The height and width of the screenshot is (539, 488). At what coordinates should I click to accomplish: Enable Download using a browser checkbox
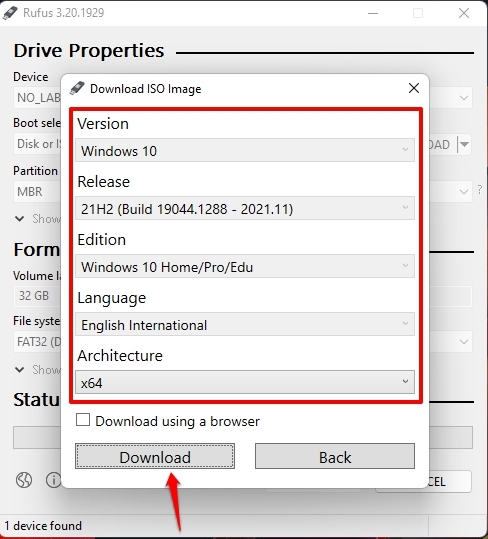[83, 420]
